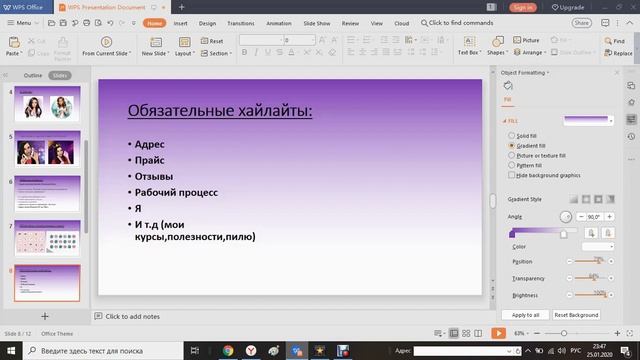This screenshot has width=640, height=360.
Task: Open the Insert tab
Action: coord(180,23)
